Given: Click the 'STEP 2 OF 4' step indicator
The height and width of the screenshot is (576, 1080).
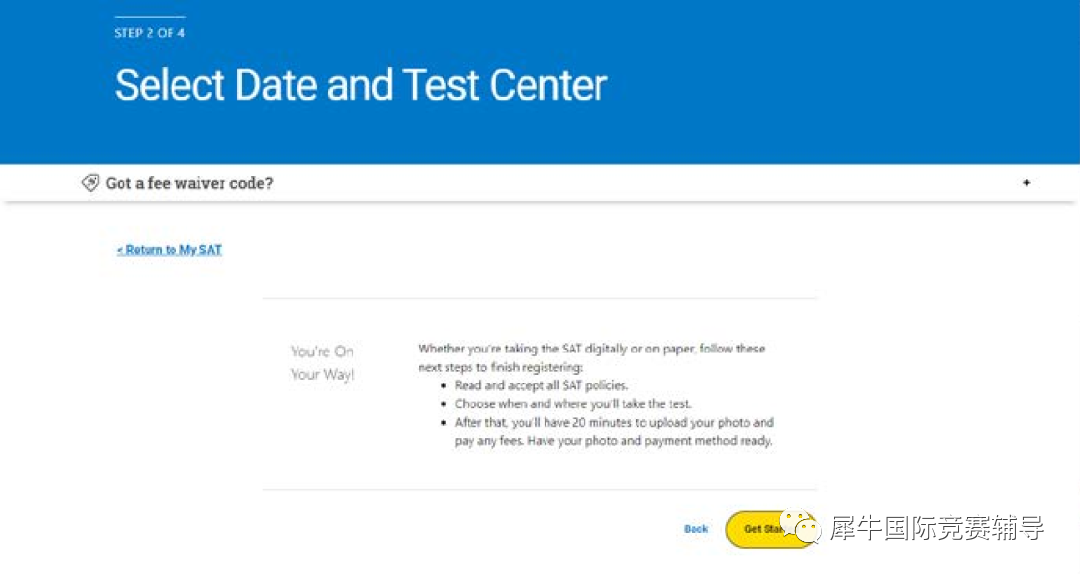Looking at the screenshot, I should click(149, 32).
